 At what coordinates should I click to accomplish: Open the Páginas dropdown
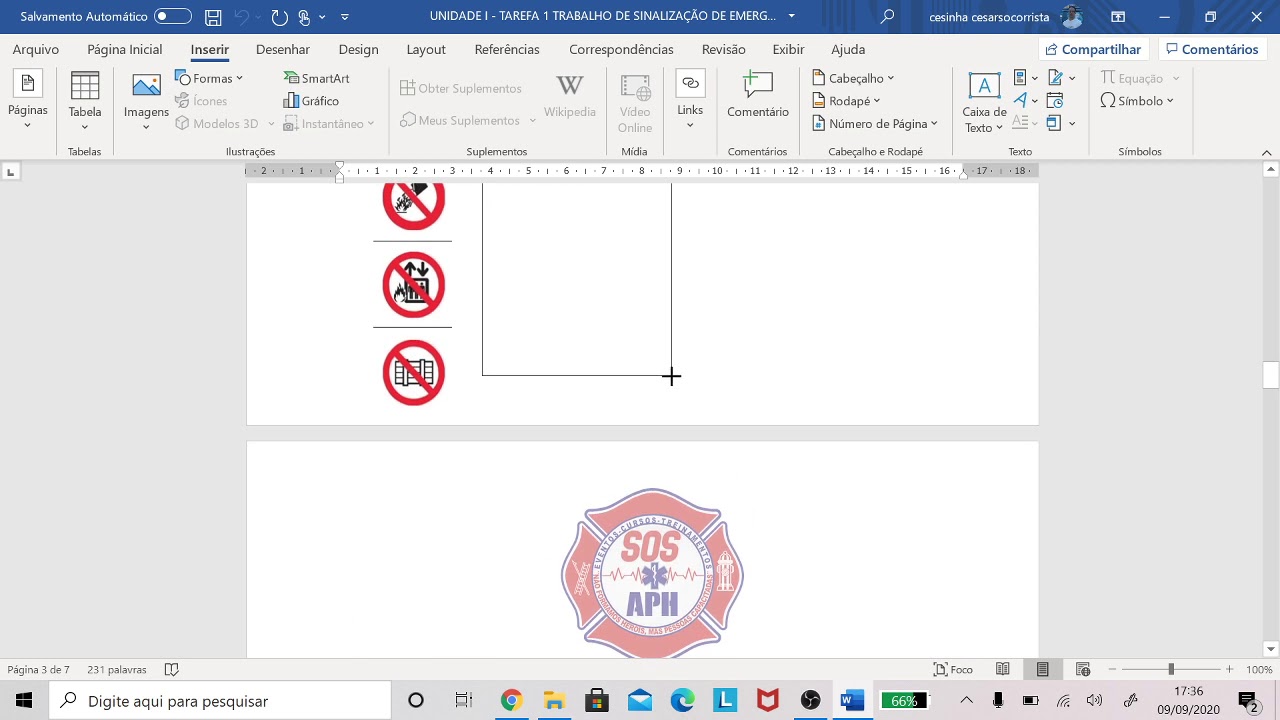coord(27,100)
